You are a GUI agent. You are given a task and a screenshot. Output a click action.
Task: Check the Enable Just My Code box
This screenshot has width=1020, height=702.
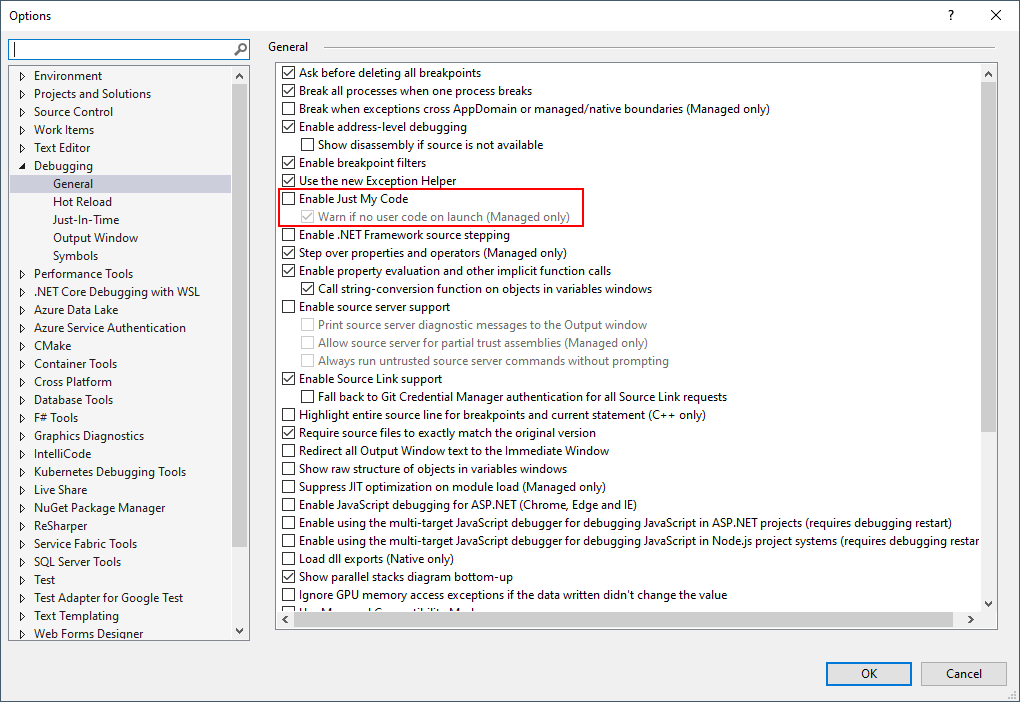(x=288, y=198)
